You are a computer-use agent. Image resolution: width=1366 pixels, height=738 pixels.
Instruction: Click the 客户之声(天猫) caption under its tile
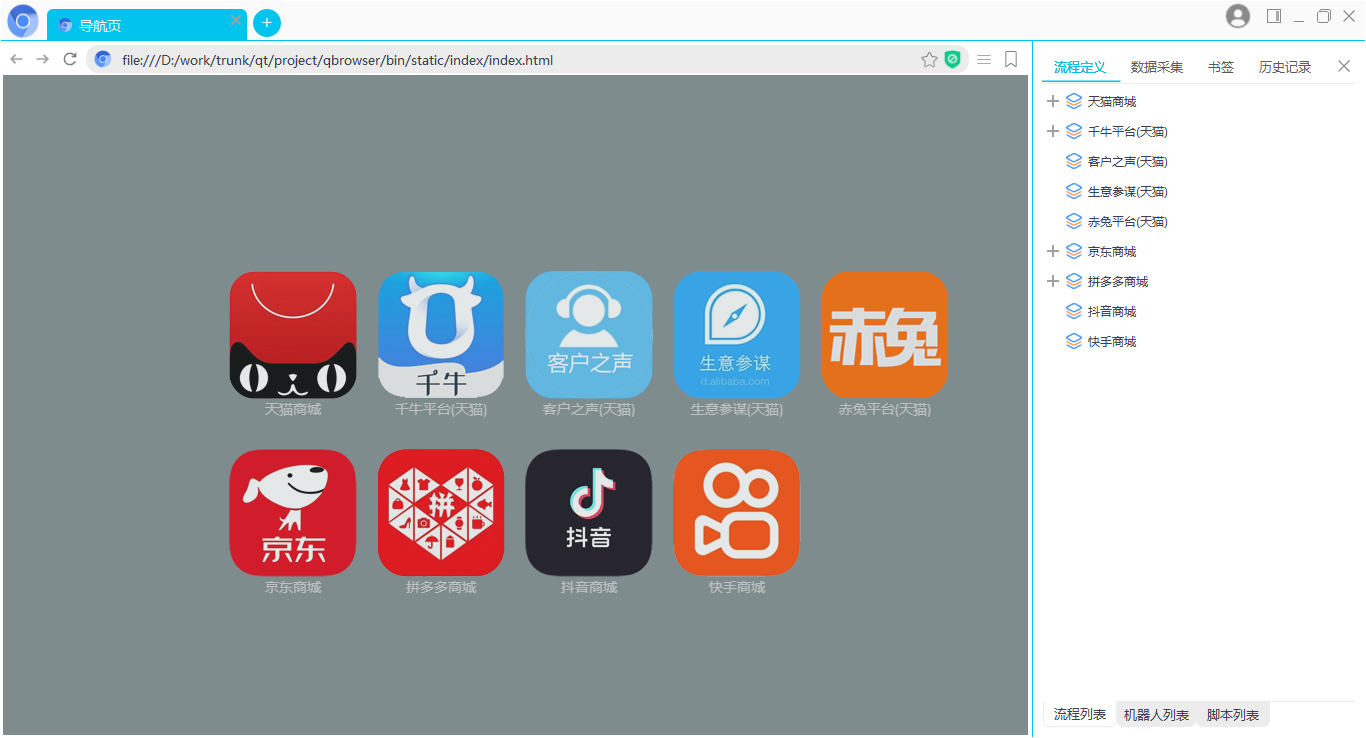pyautogui.click(x=589, y=410)
